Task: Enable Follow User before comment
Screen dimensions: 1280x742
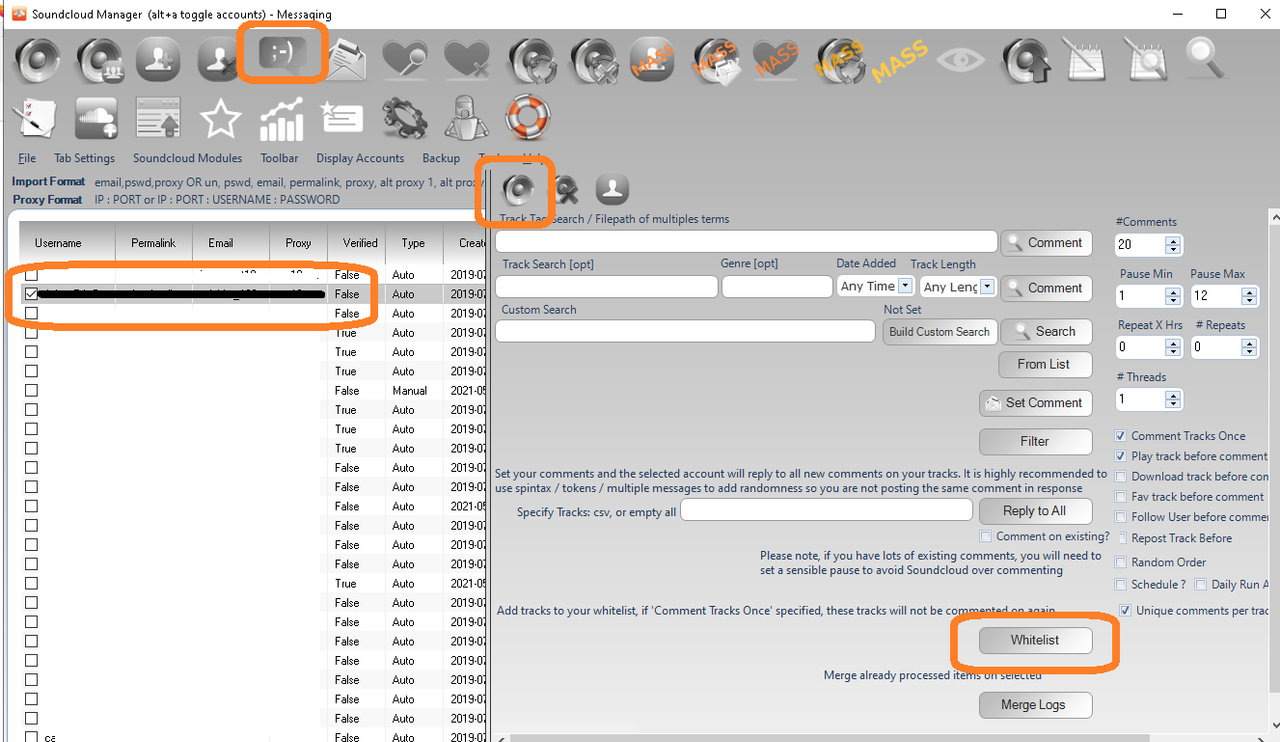Action: tap(1122, 517)
